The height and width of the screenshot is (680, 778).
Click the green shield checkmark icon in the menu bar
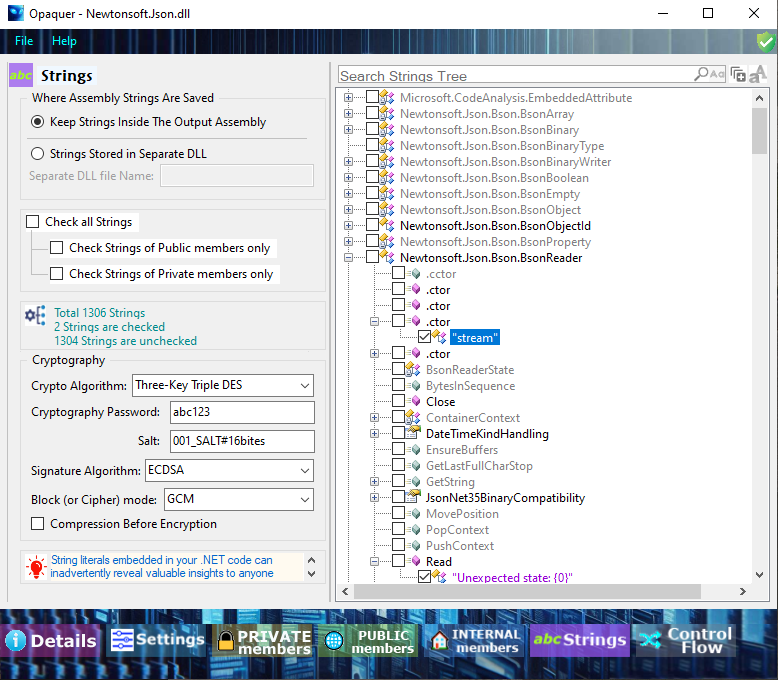click(x=766, y=42)
